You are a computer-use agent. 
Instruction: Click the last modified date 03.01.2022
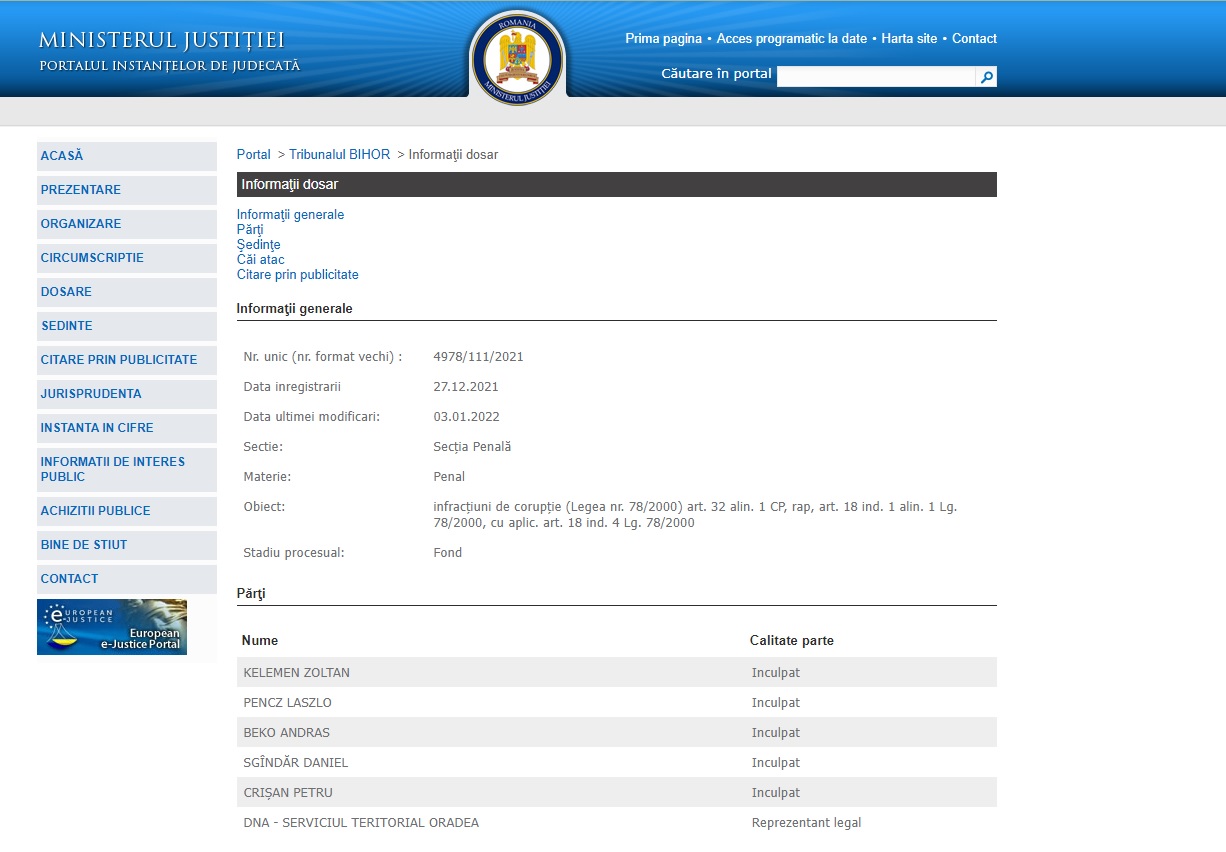[x=466, y=417]
